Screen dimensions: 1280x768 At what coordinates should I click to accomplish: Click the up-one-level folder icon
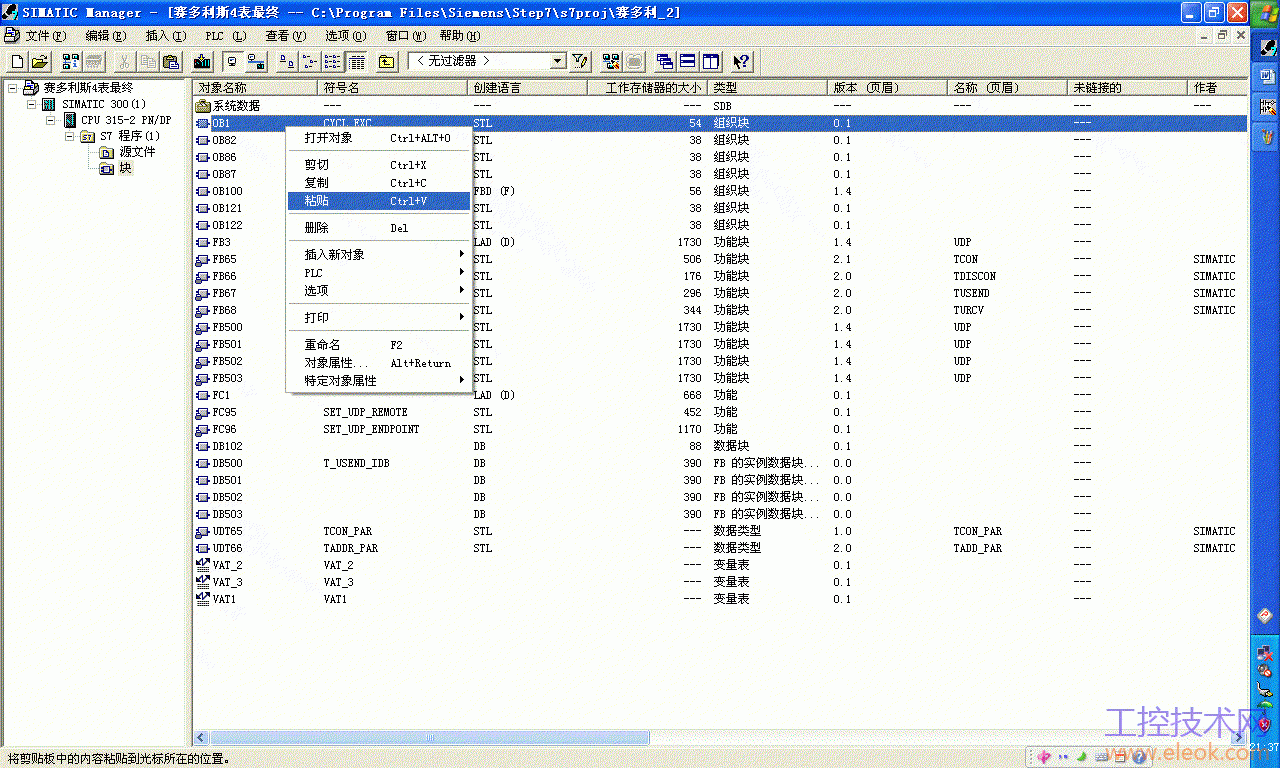click(387, 62)
